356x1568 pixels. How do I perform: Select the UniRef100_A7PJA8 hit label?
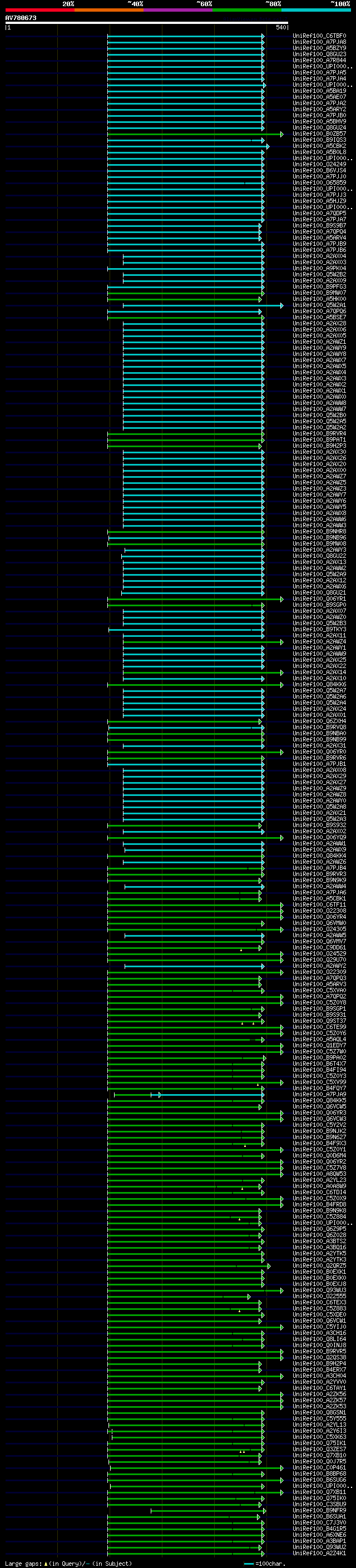click(319, 42)
